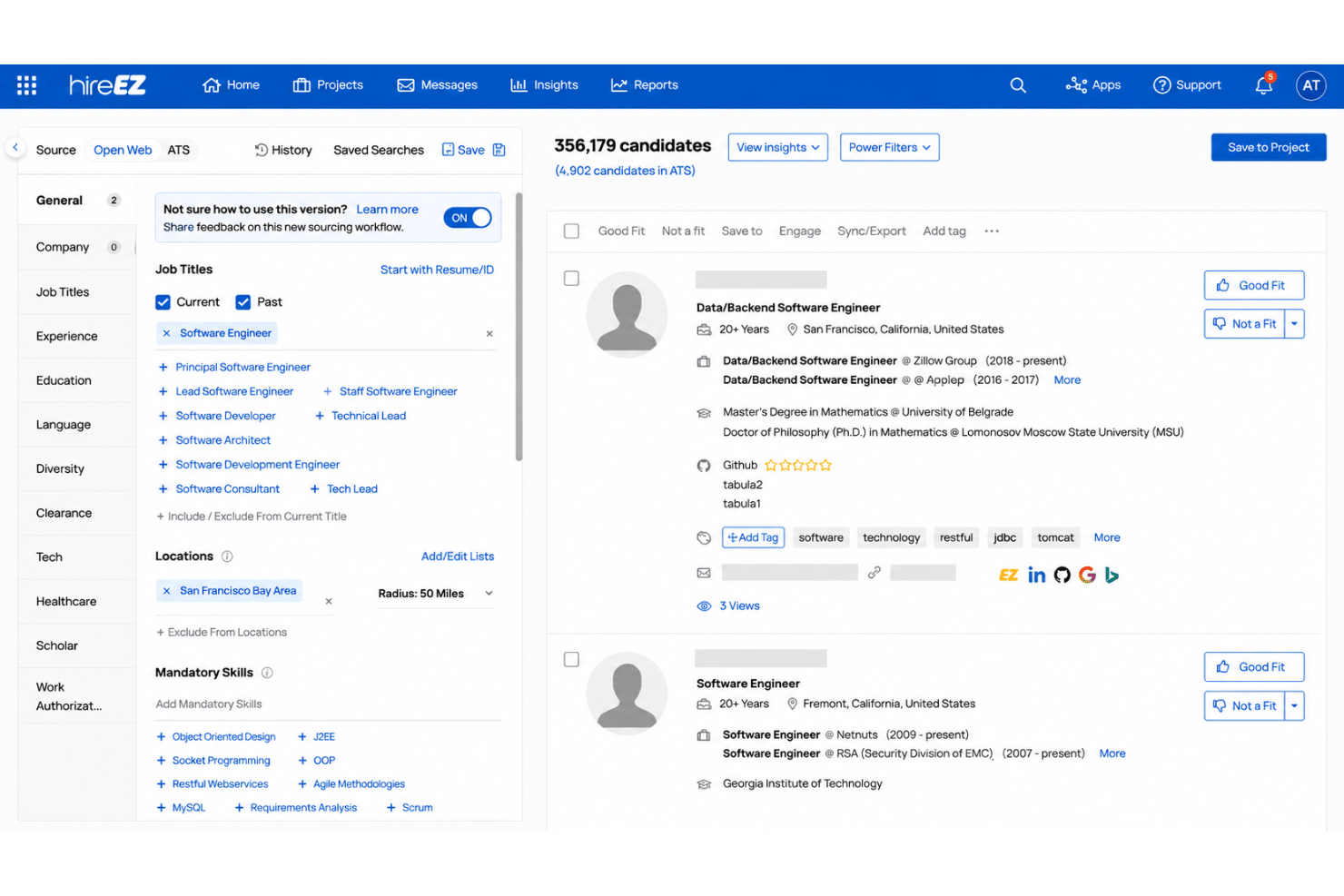Expand the View insights dropdown
This screenshot has height=896, width=1344.
[777, 147]
